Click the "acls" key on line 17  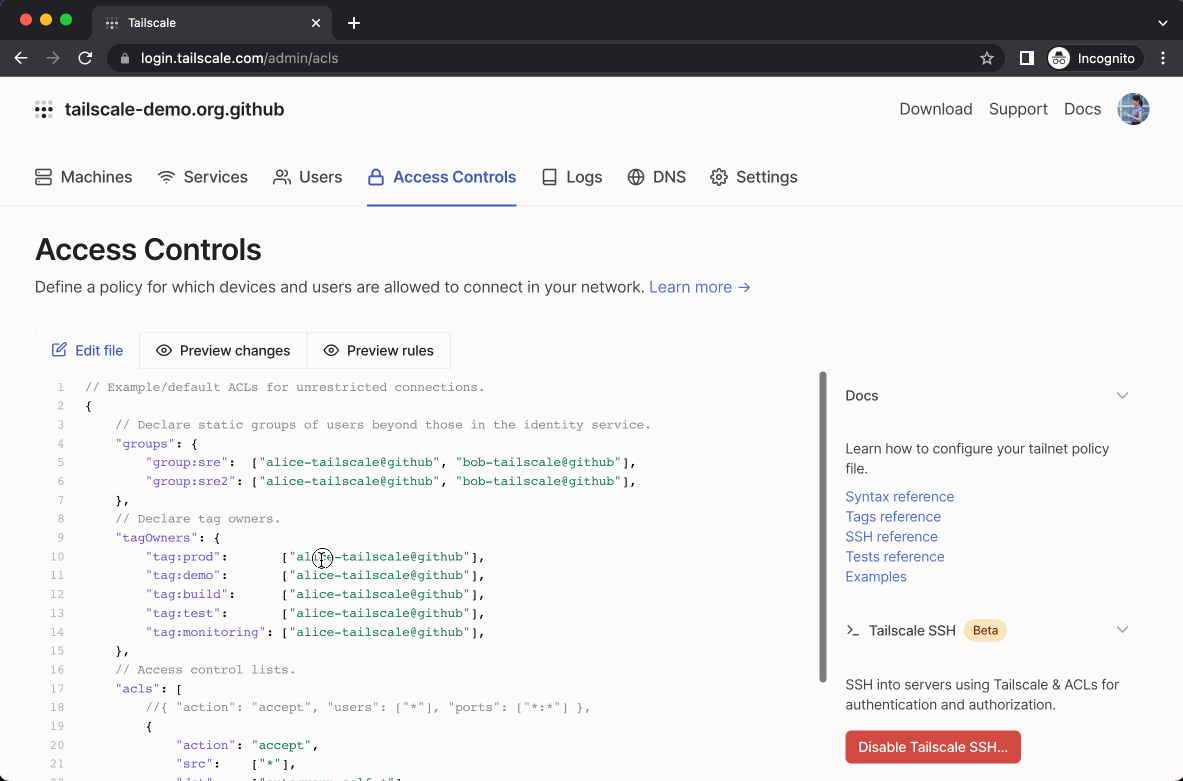(x=138, y=689)
